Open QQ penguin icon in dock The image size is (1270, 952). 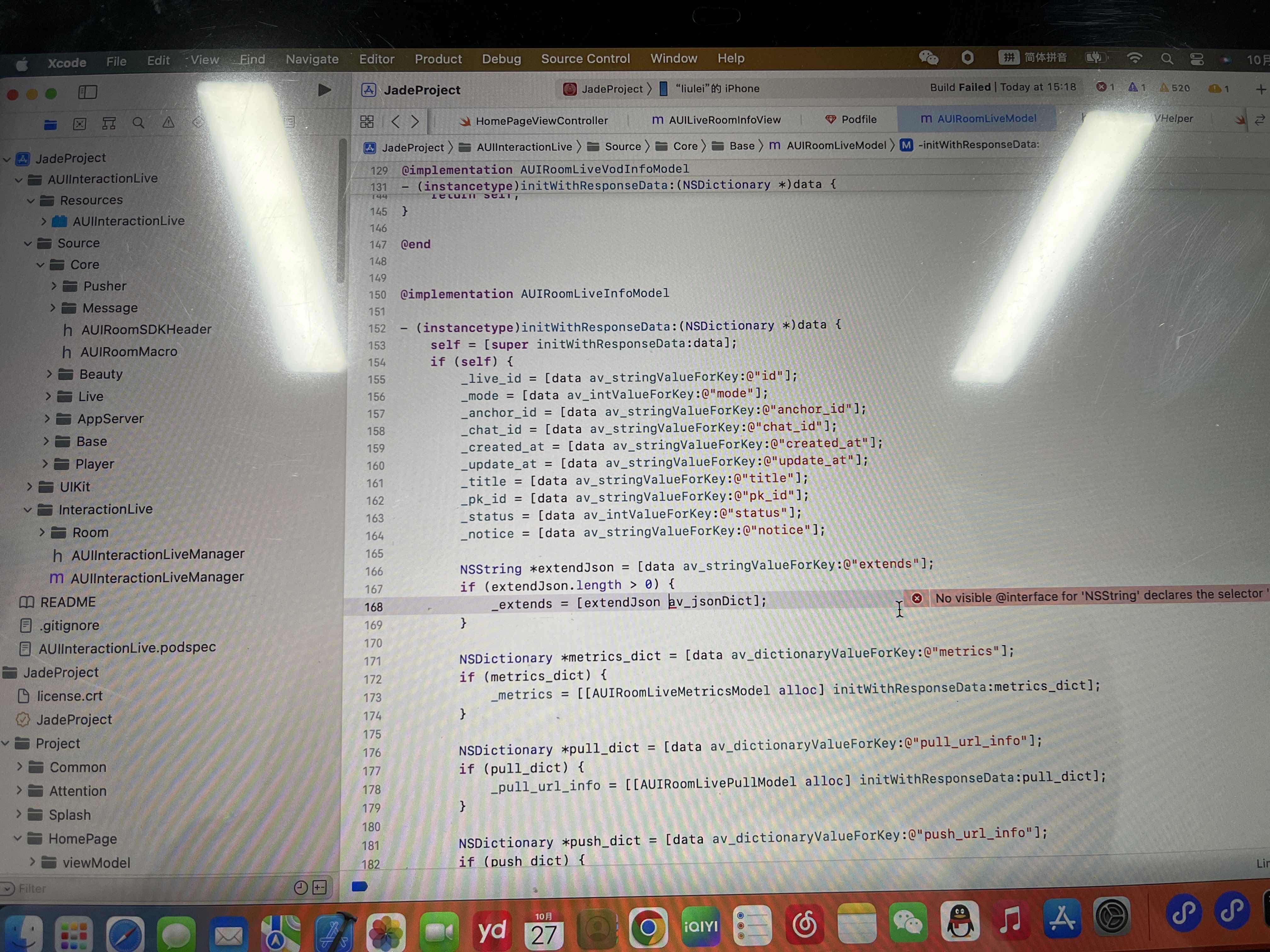tap(960, 921)
